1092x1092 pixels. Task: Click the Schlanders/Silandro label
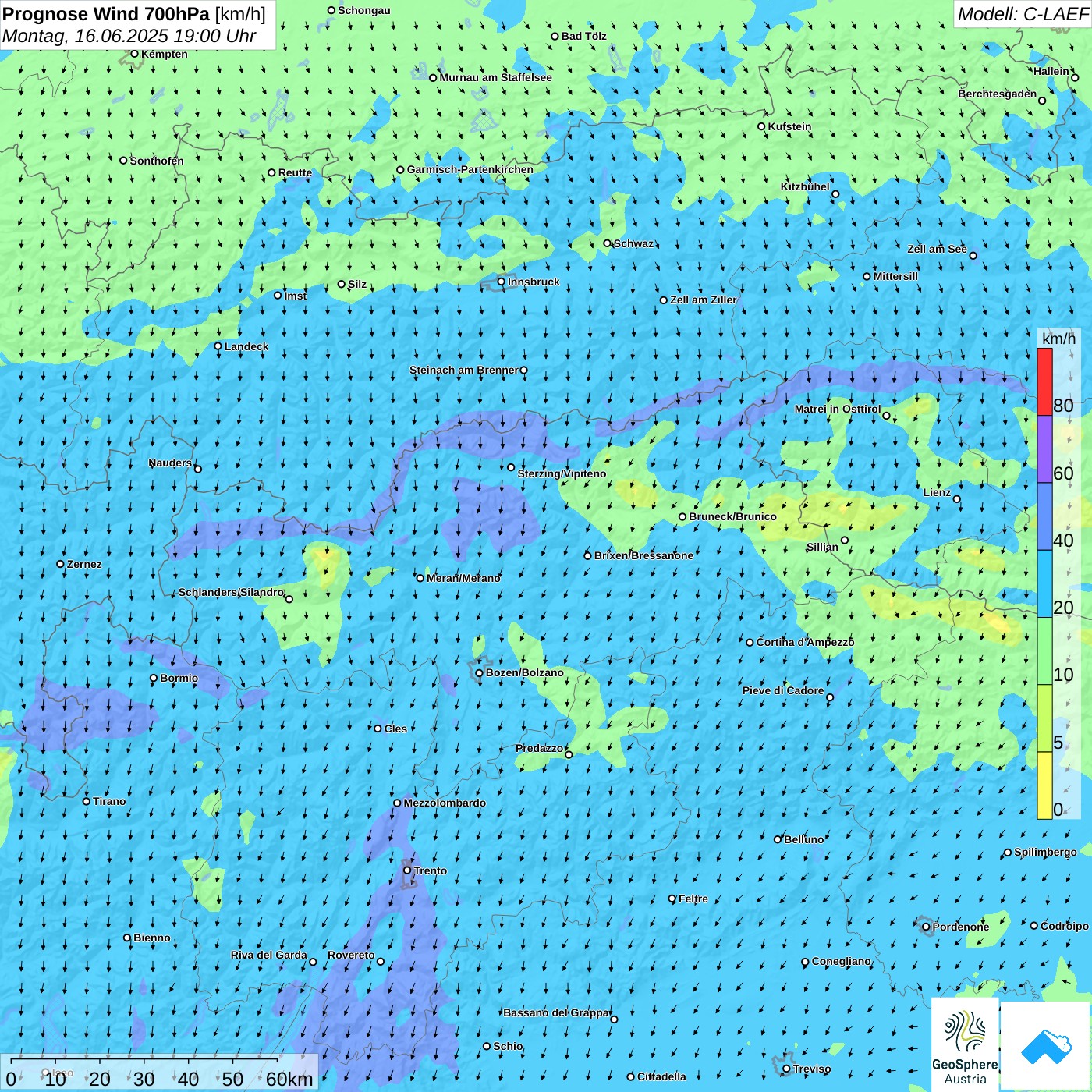point(231,592)
